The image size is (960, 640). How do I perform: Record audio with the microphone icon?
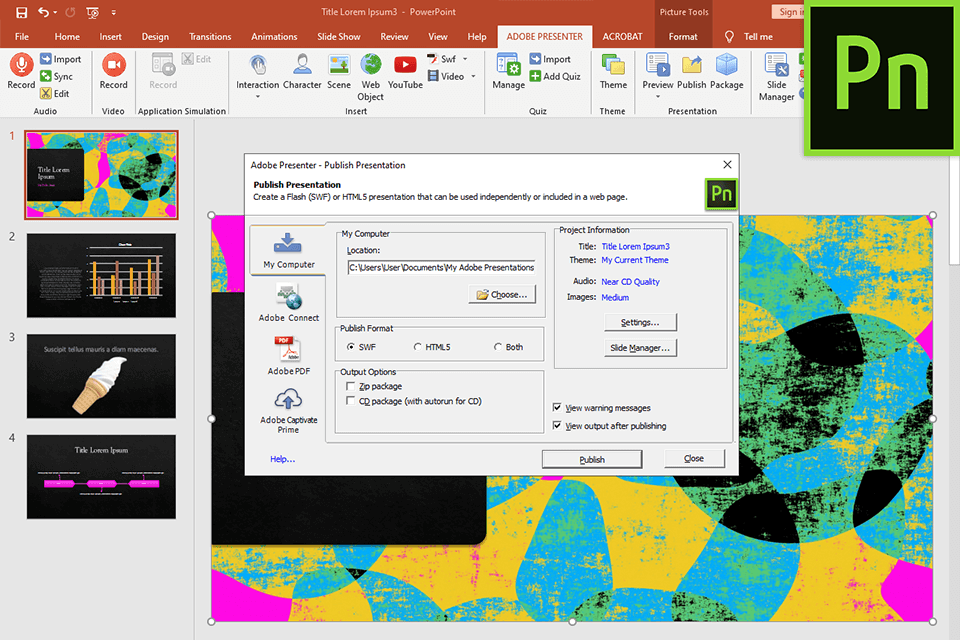21,71
